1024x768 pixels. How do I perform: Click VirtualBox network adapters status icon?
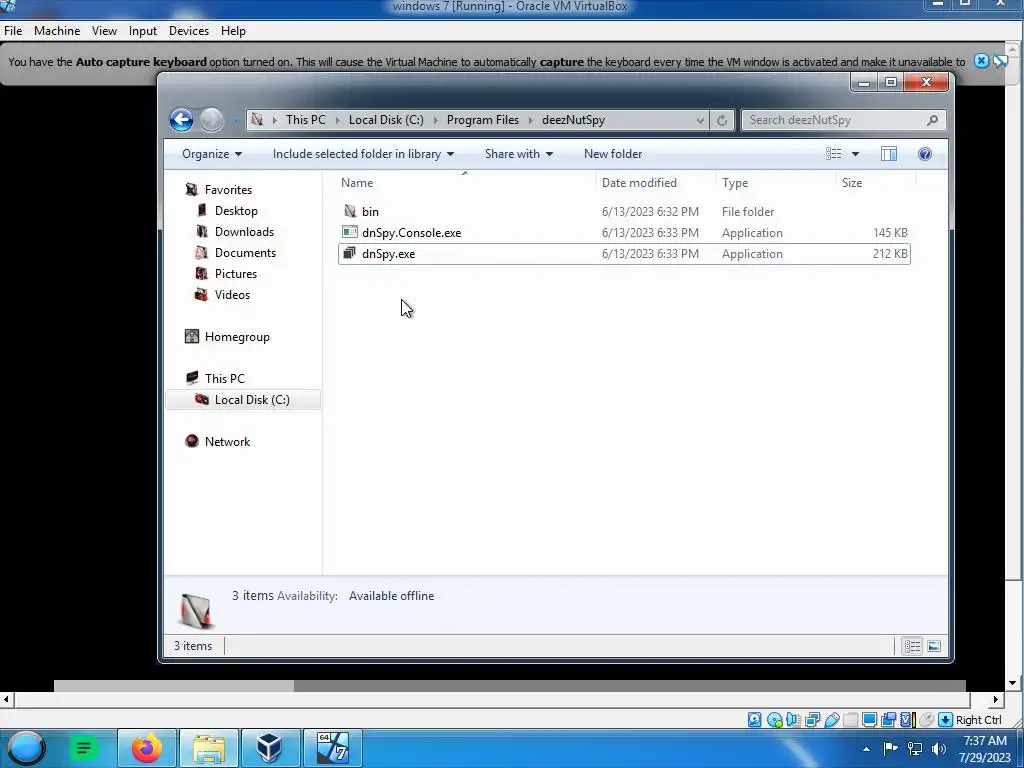coord(812,720)
